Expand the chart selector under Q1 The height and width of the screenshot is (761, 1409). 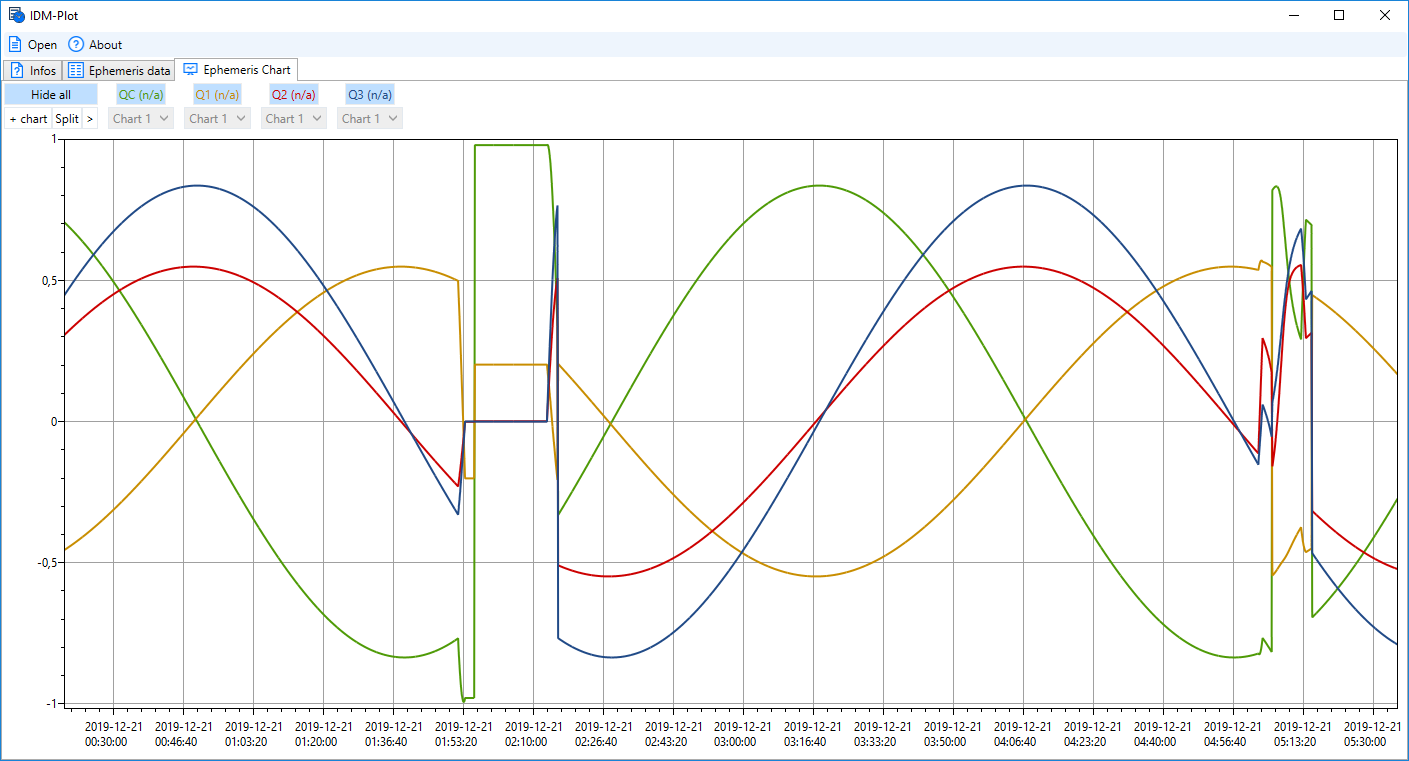point(217,118)
